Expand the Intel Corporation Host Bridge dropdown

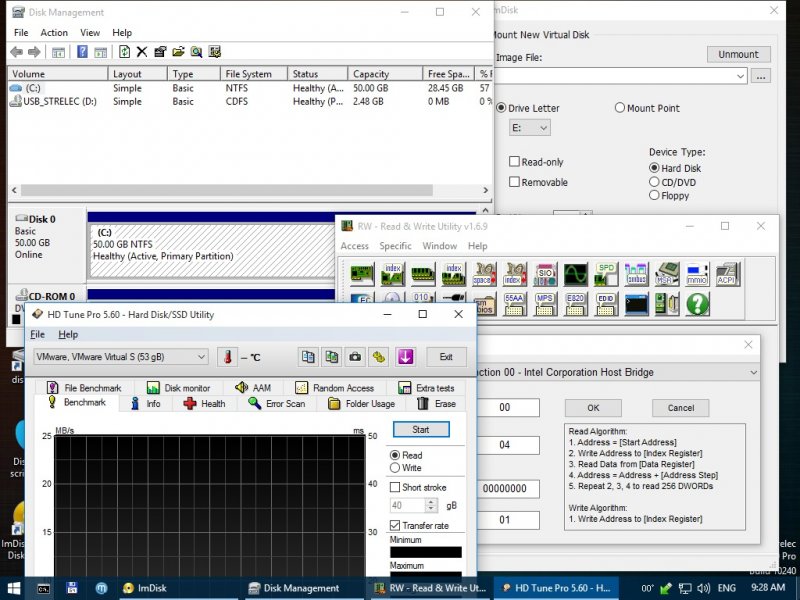(754, 372)
